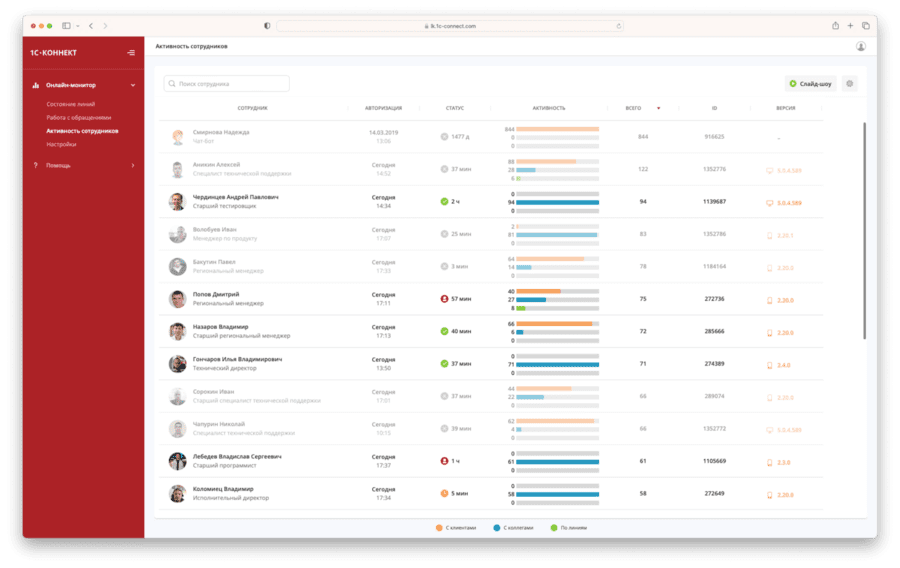Image resolution: width=900 pixels, height=568 pixels.
Task: Click the red status icon of Лебедев Владислав
Action: tap(444, 461)
